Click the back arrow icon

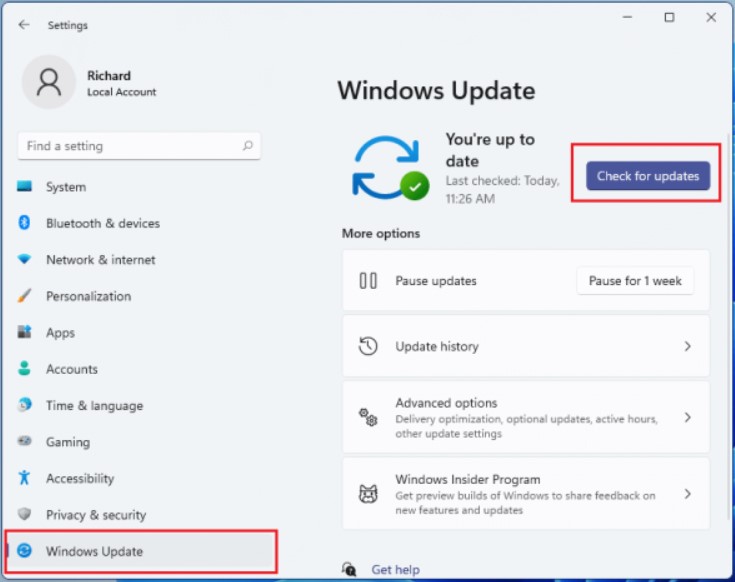24,25
